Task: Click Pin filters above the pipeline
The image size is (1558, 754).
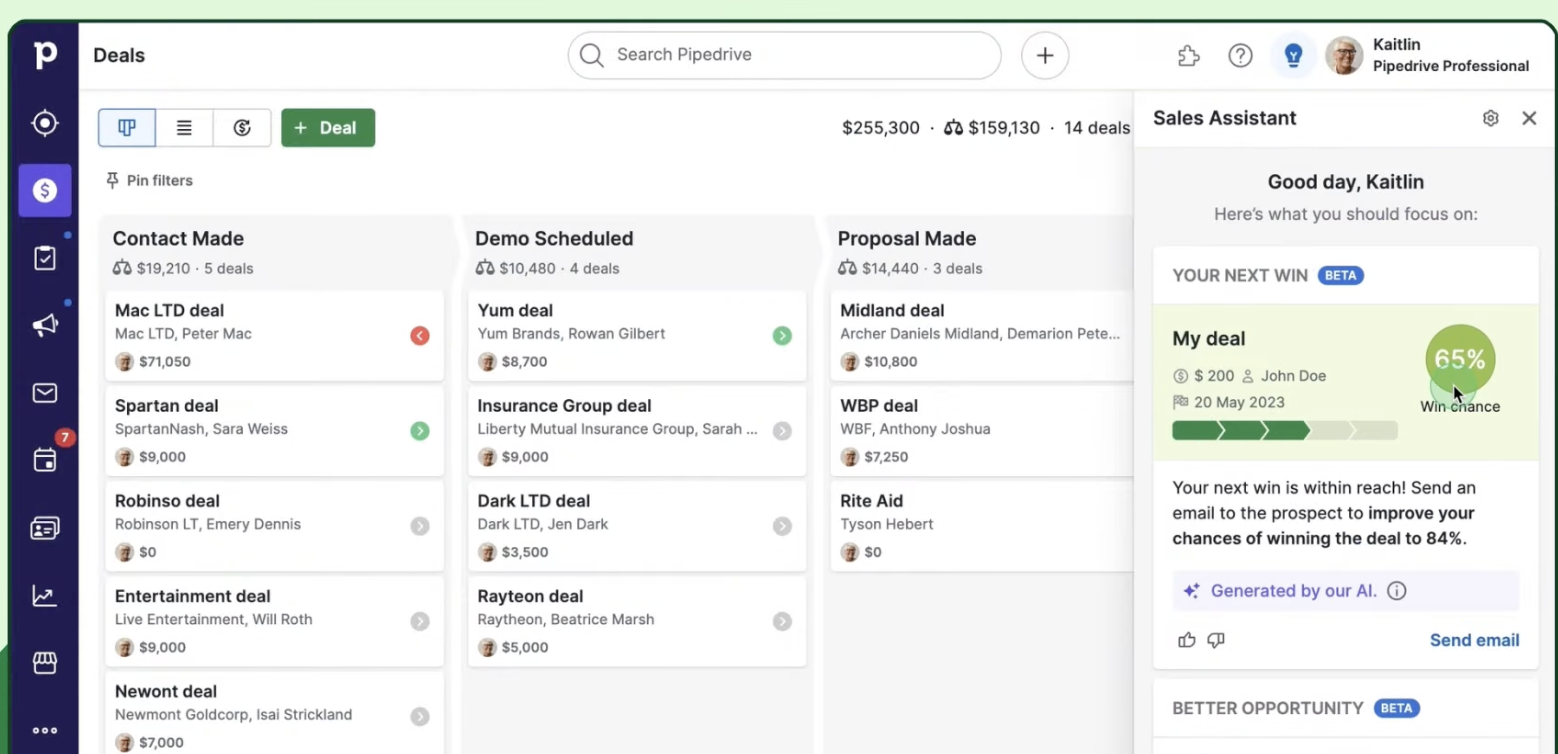Action: 148,180
